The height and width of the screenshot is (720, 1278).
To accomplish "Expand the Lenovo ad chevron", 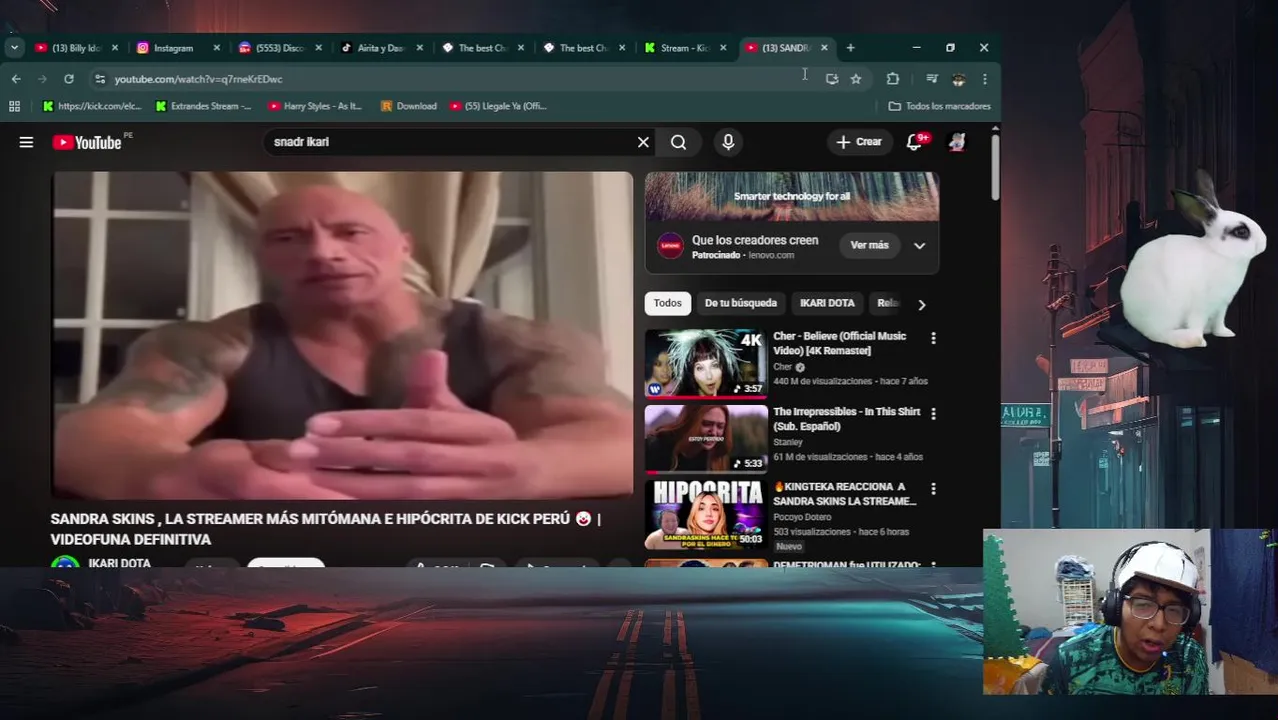I will [x=919, y=245].
